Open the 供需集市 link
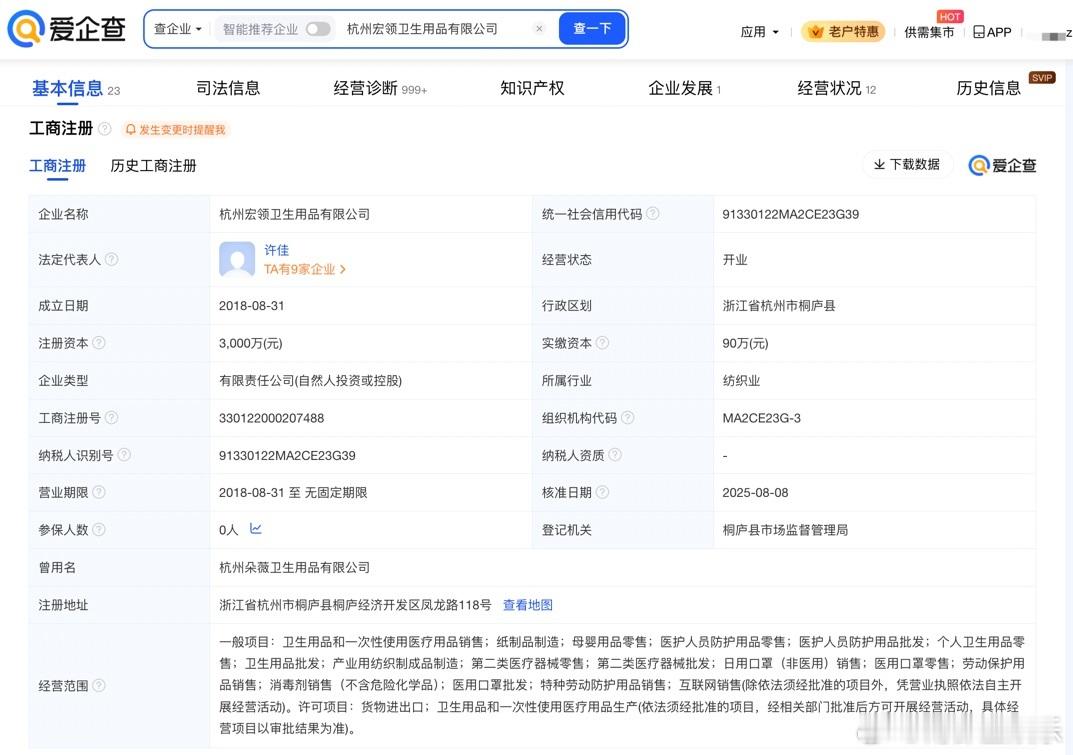The height and width of the screenshot is (755, 1073). coord(929,31)
